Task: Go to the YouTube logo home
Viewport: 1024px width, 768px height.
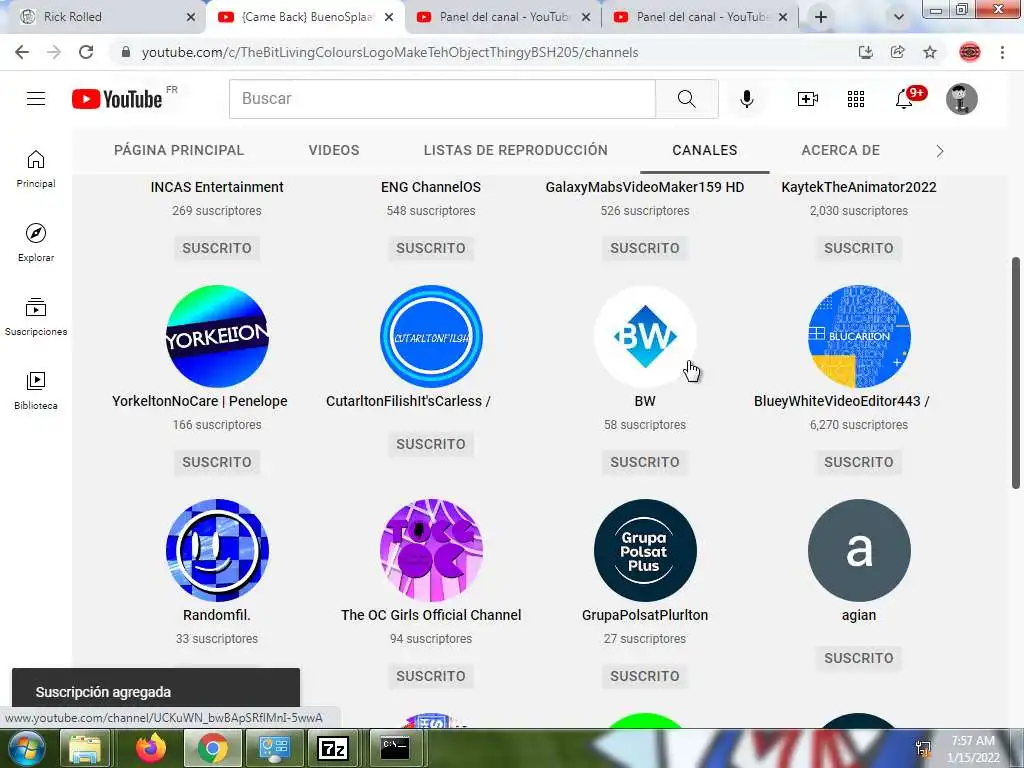Action: click(117, 99)
